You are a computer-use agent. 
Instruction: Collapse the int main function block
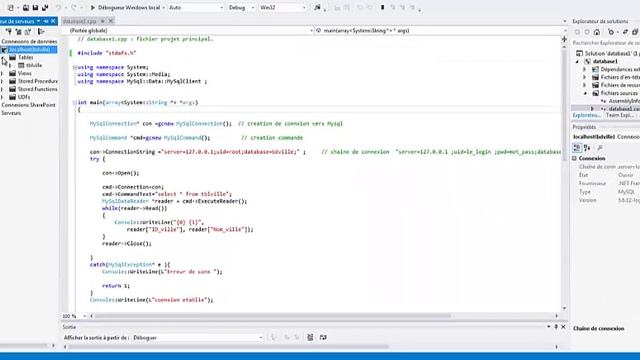[74, 102]
